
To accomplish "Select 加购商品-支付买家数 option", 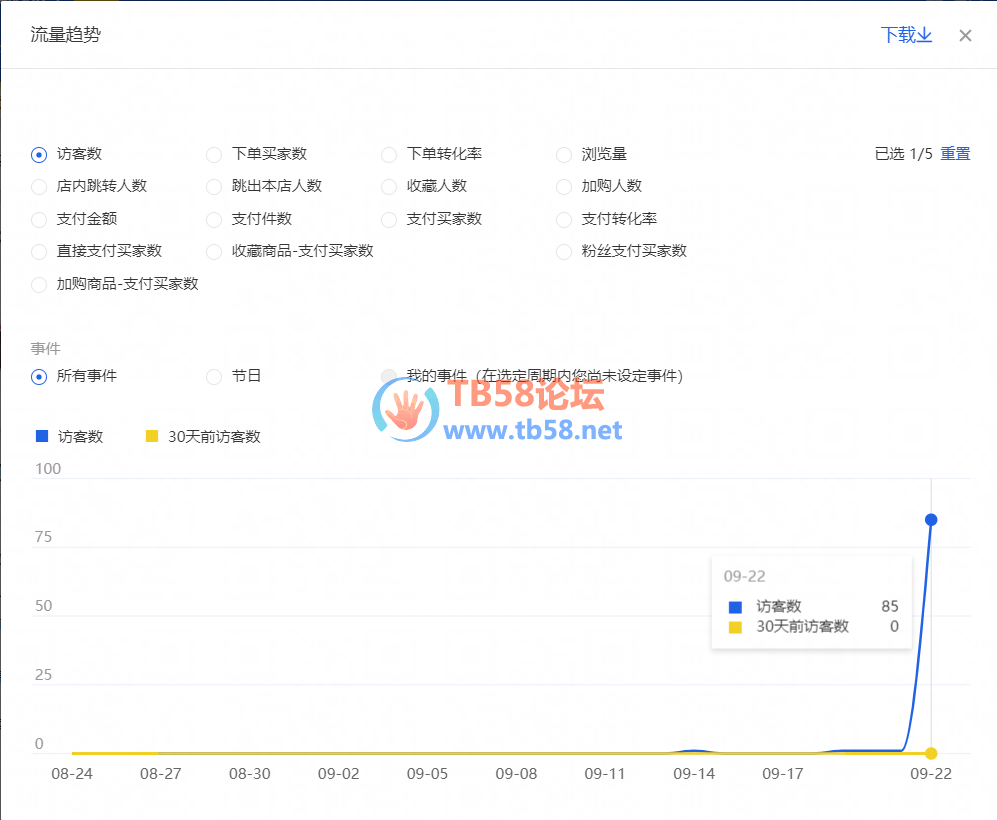I will click(x=39, y=285).
